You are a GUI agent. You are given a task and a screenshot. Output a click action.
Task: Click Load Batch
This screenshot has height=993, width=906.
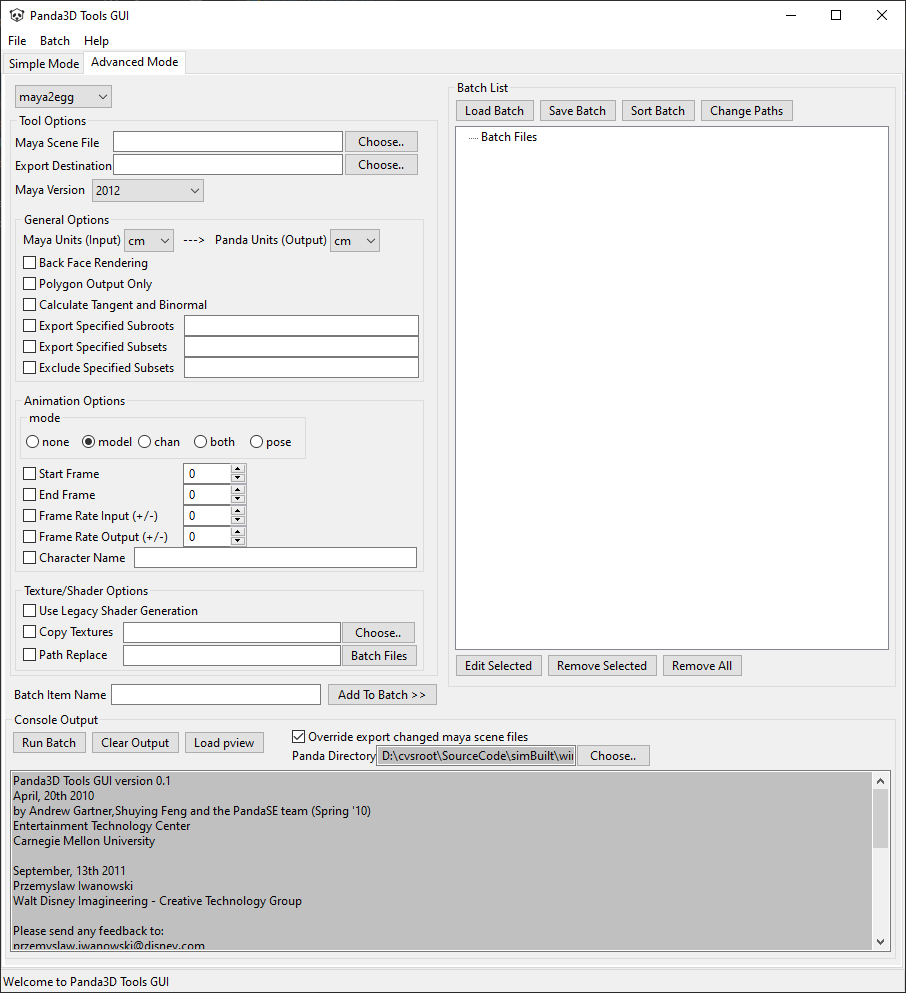pos(494,111)
